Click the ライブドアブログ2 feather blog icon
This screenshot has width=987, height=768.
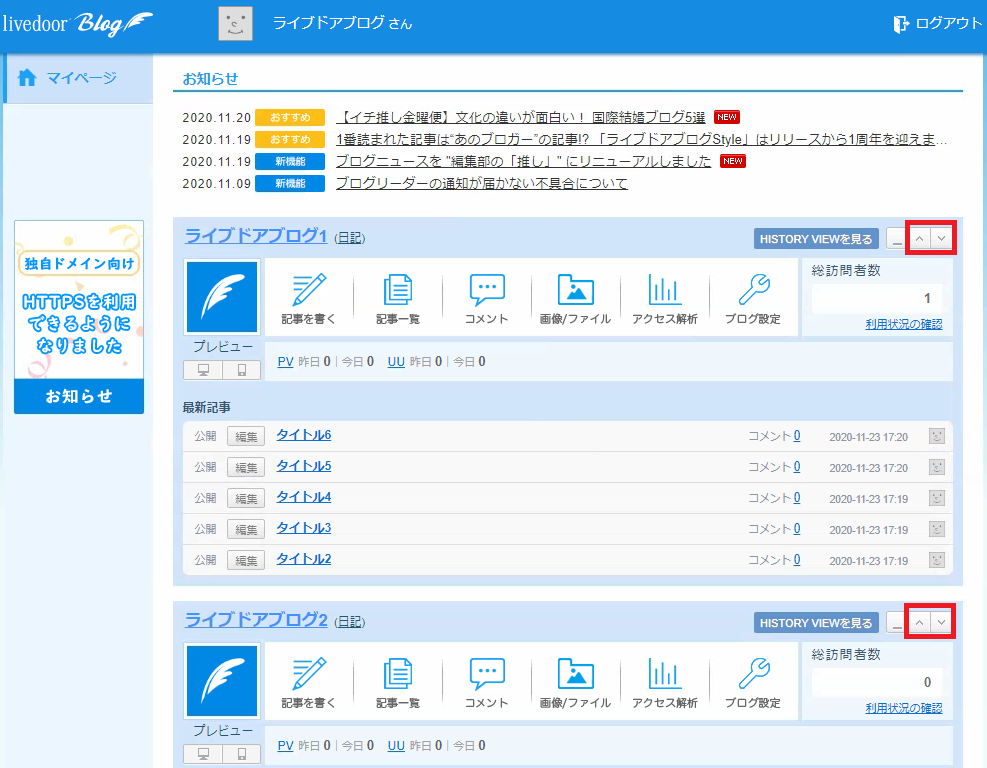[x=222, y=681]
